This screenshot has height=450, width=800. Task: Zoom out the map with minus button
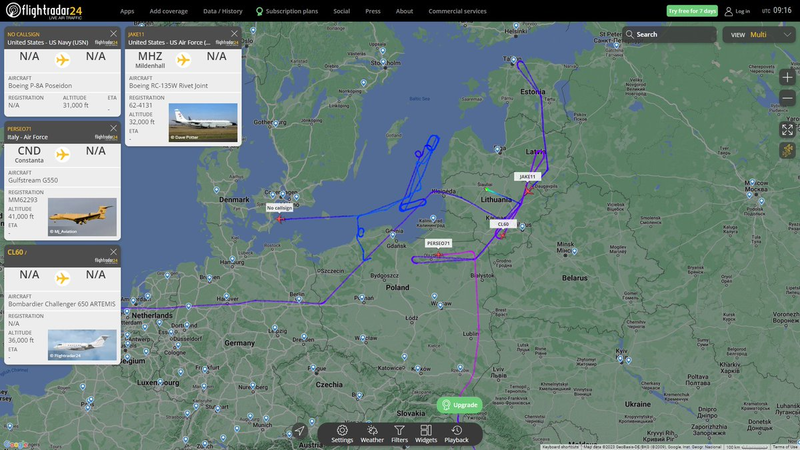[x=787, y=98]
